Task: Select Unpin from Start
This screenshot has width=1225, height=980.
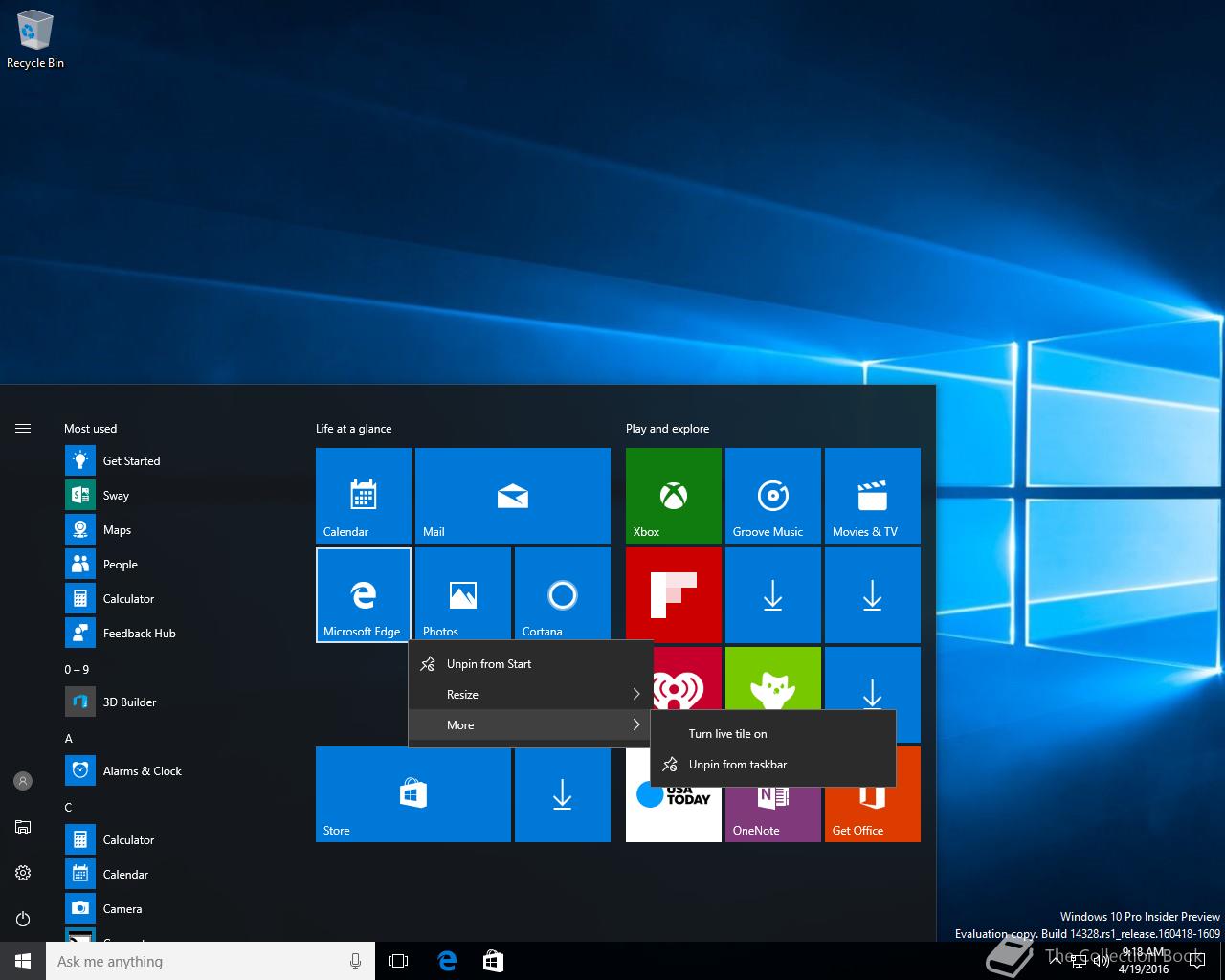Action: tap(530, 663)
